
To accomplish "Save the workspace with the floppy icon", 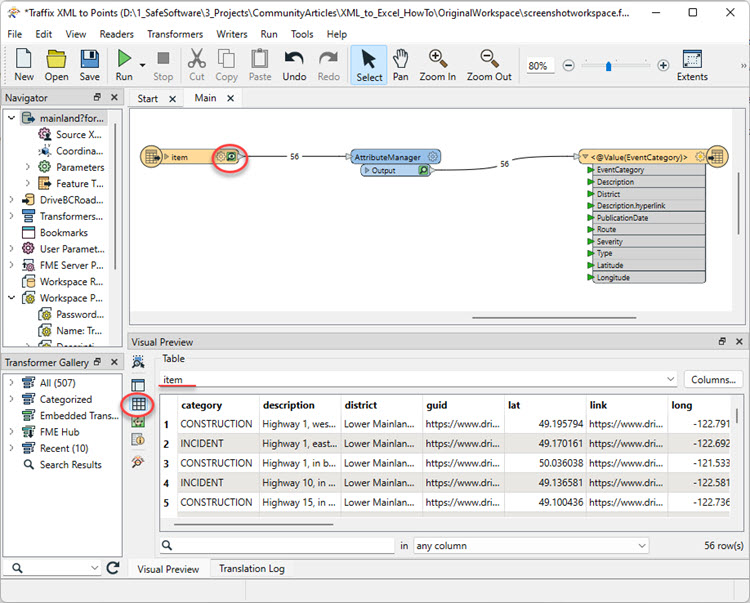I will [x=89, y=65].
